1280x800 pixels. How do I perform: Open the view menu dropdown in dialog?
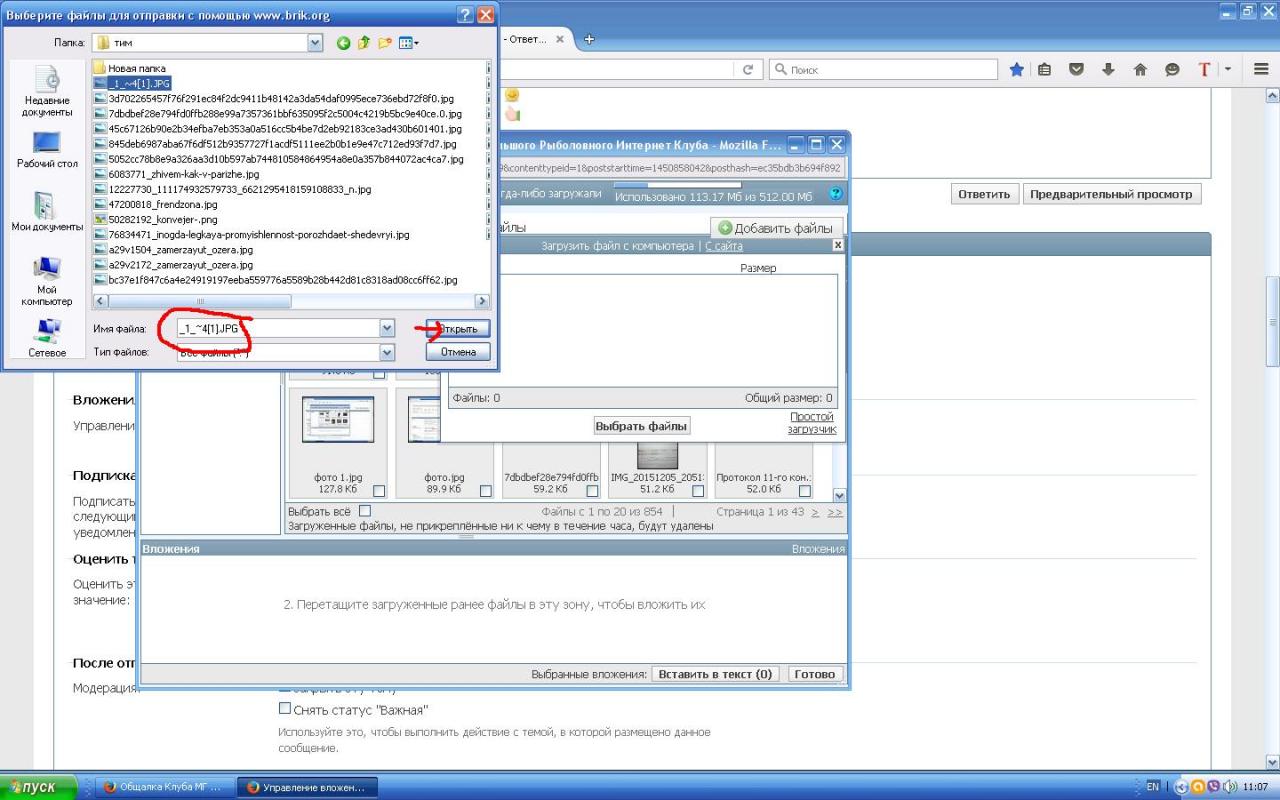[409, 43]
